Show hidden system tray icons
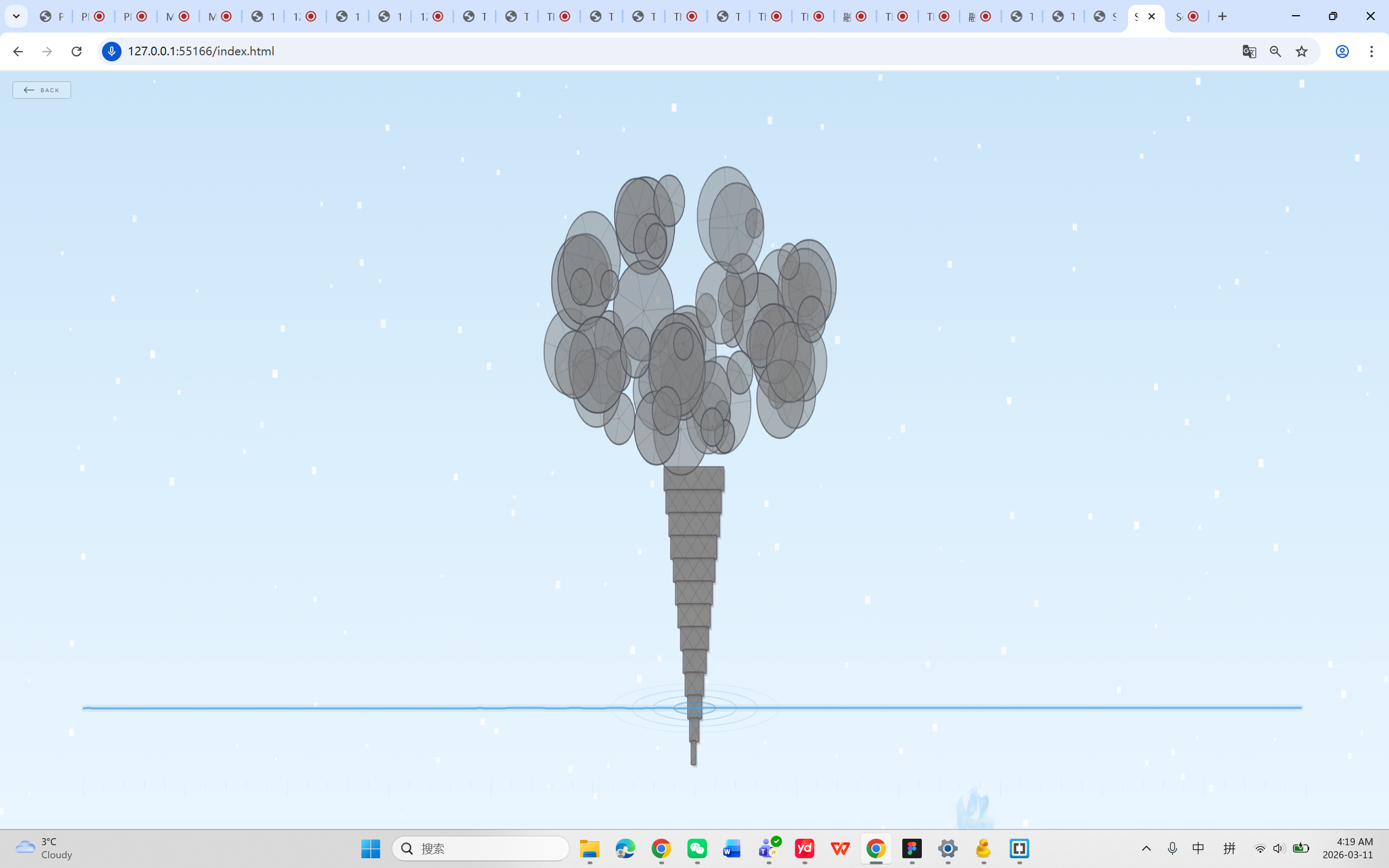Image resolution: width=1389 pixels, height=868 pixels. click(x=1145, y=848)
